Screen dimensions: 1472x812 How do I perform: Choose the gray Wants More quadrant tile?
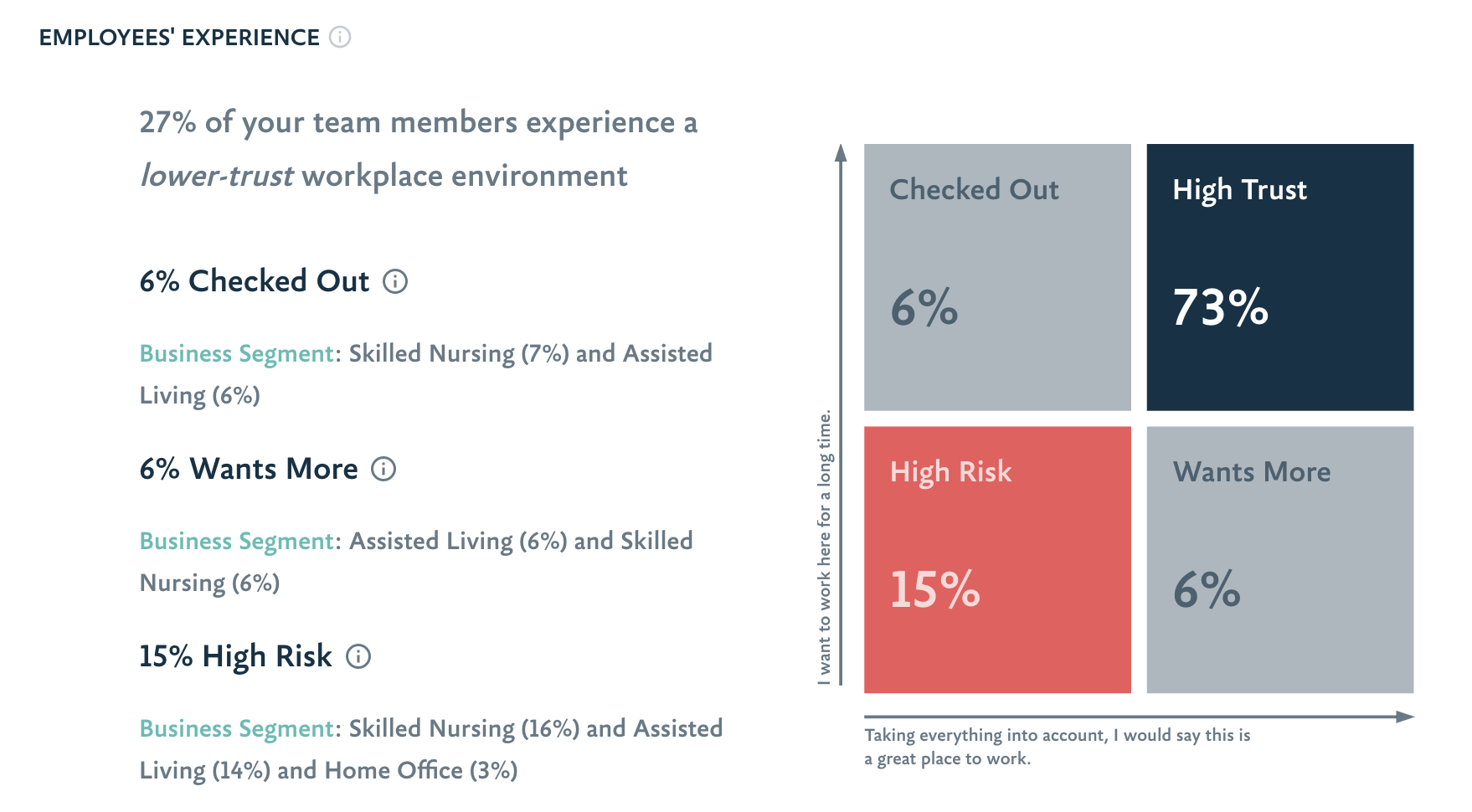coord(1279,559)
